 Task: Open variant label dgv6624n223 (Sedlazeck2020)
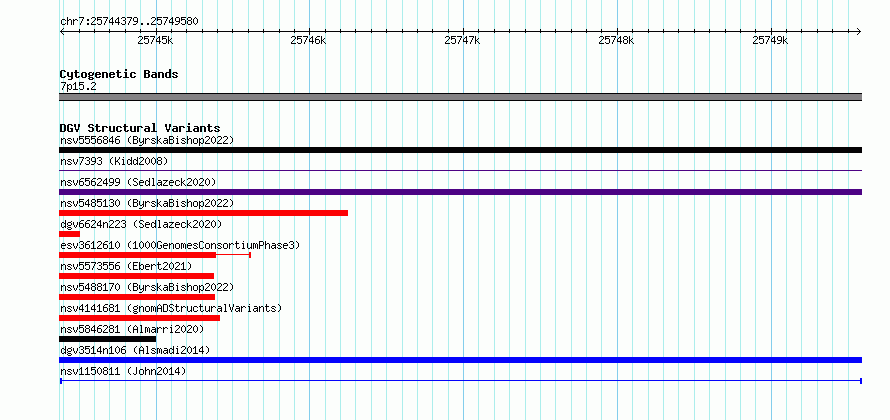pos(141,224)
